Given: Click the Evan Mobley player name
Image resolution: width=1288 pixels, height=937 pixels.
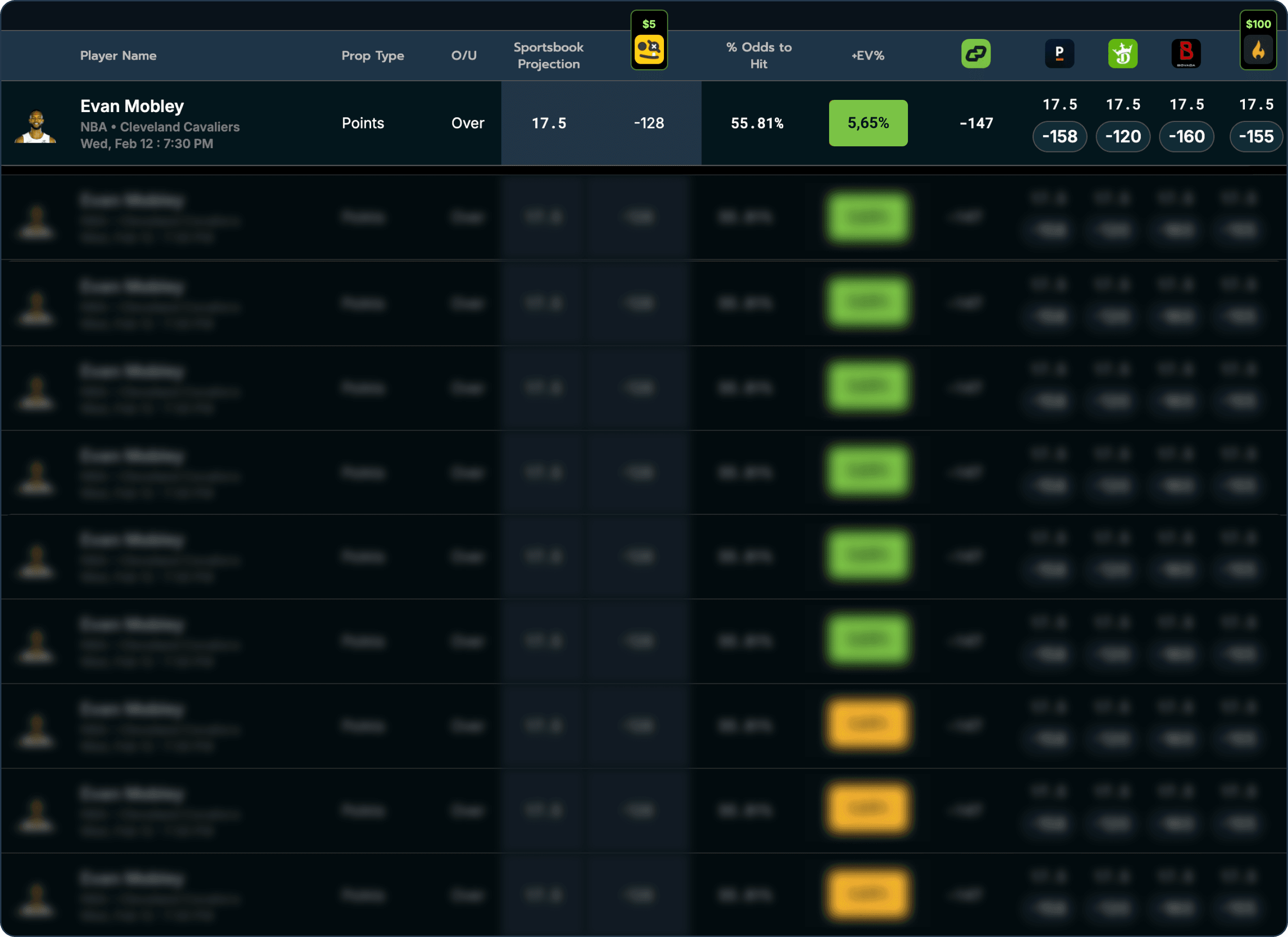Looking at the screenshot, I should pyautogui.click(x=132, y=106).
